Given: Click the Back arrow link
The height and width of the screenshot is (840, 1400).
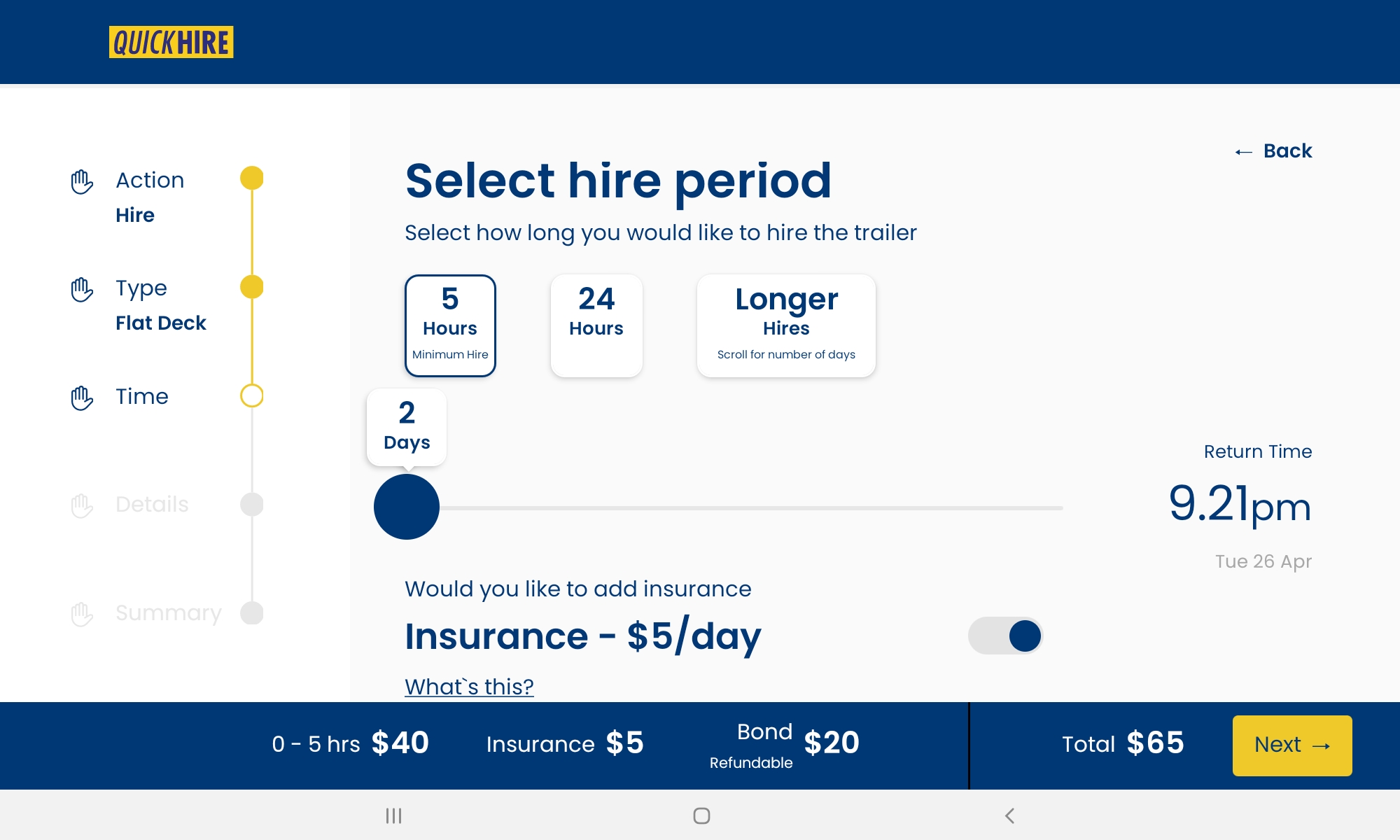Looking at the screenshot, I should (1273, 151).
